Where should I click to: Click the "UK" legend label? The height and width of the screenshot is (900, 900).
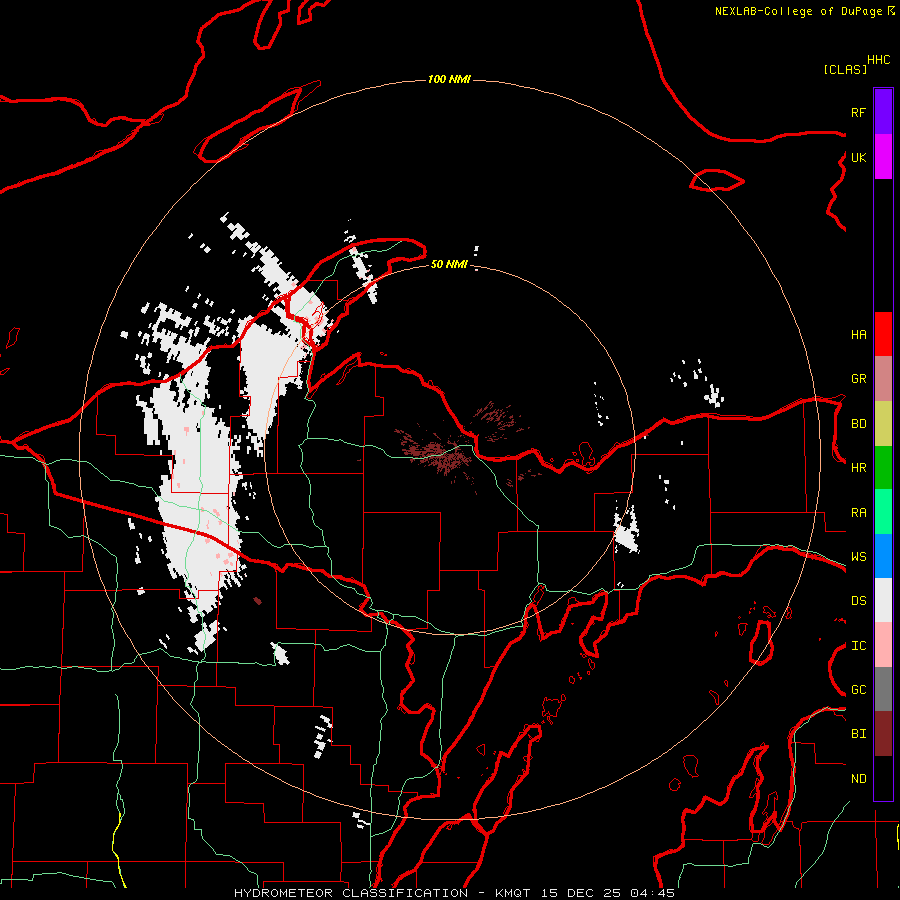(x=858, y=157)
